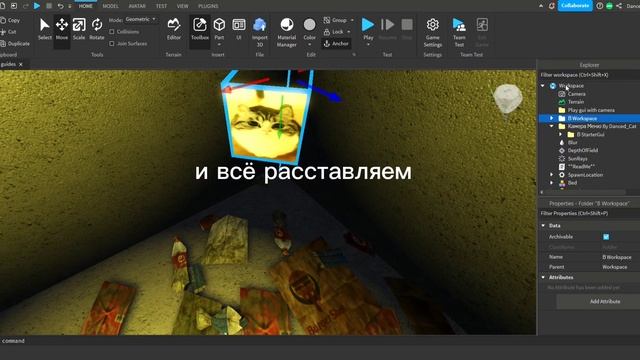Image resolution: width=640 pixels, height=360 pixels.
Task: Click the Filter workspace search field
Action: [590, 75]
